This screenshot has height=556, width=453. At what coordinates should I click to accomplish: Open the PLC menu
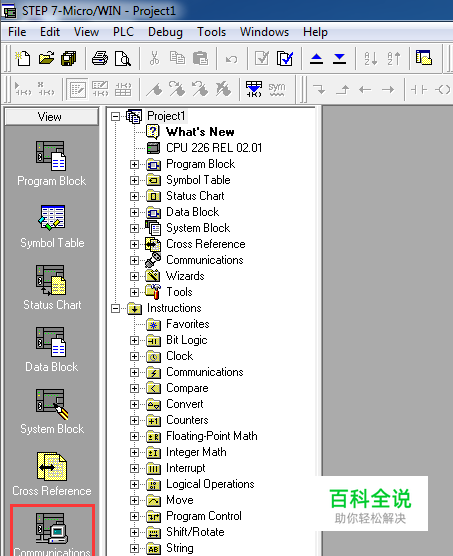coord(123,32)
